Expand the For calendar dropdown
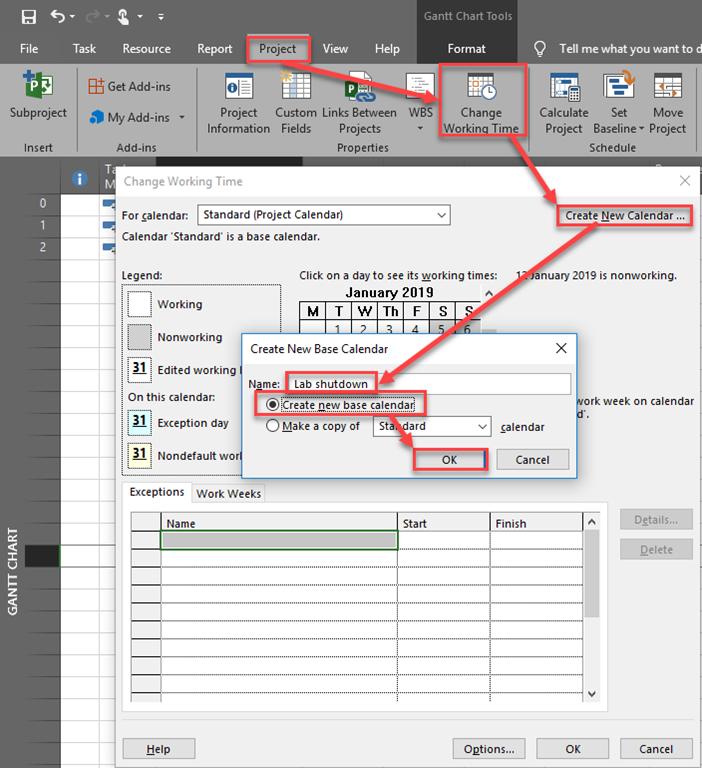Image resolution: width=702 pixels, height=768 pixels. (x=441, y=215)
